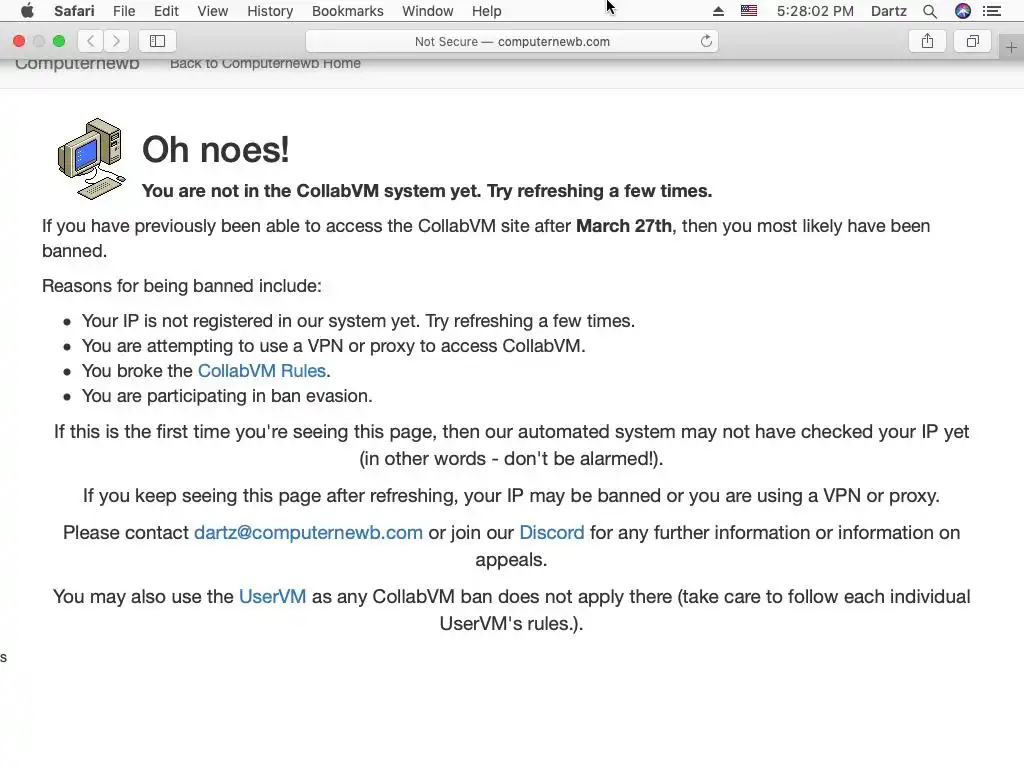The image size is (1024, 768).
Task: Click the 'Your IP is not registered' bullet
Action: [358, 321]
